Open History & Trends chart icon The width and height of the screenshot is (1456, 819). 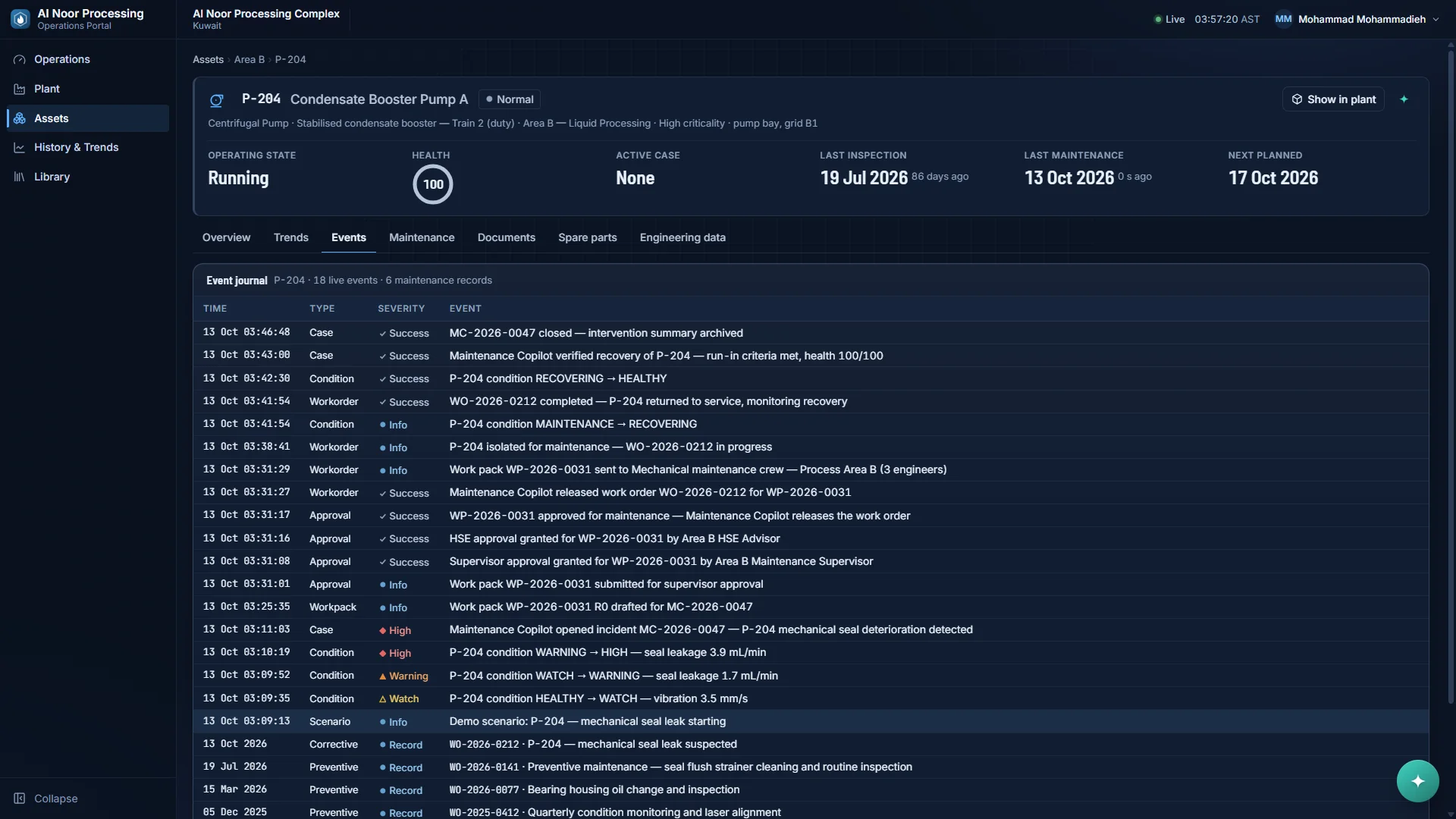point(20,147)
